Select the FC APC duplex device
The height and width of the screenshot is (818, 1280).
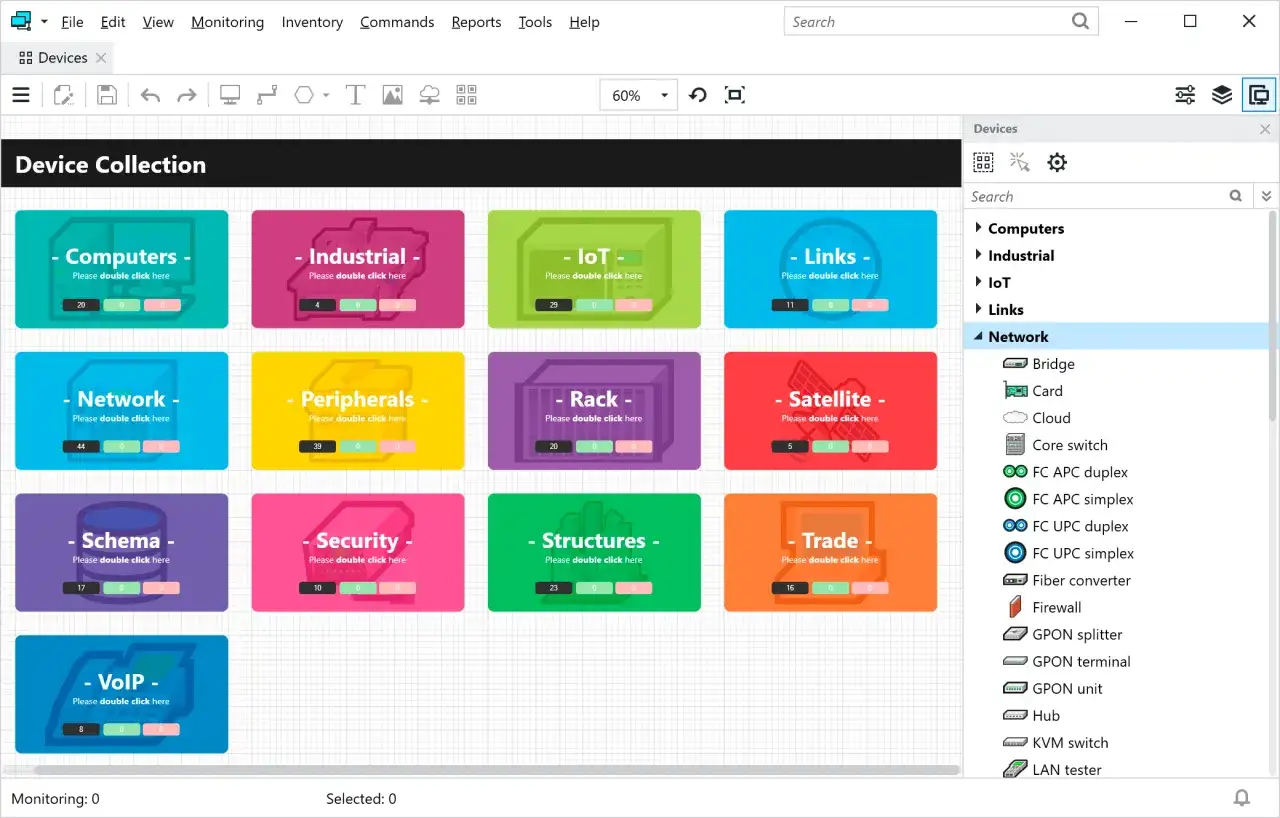1080,472
